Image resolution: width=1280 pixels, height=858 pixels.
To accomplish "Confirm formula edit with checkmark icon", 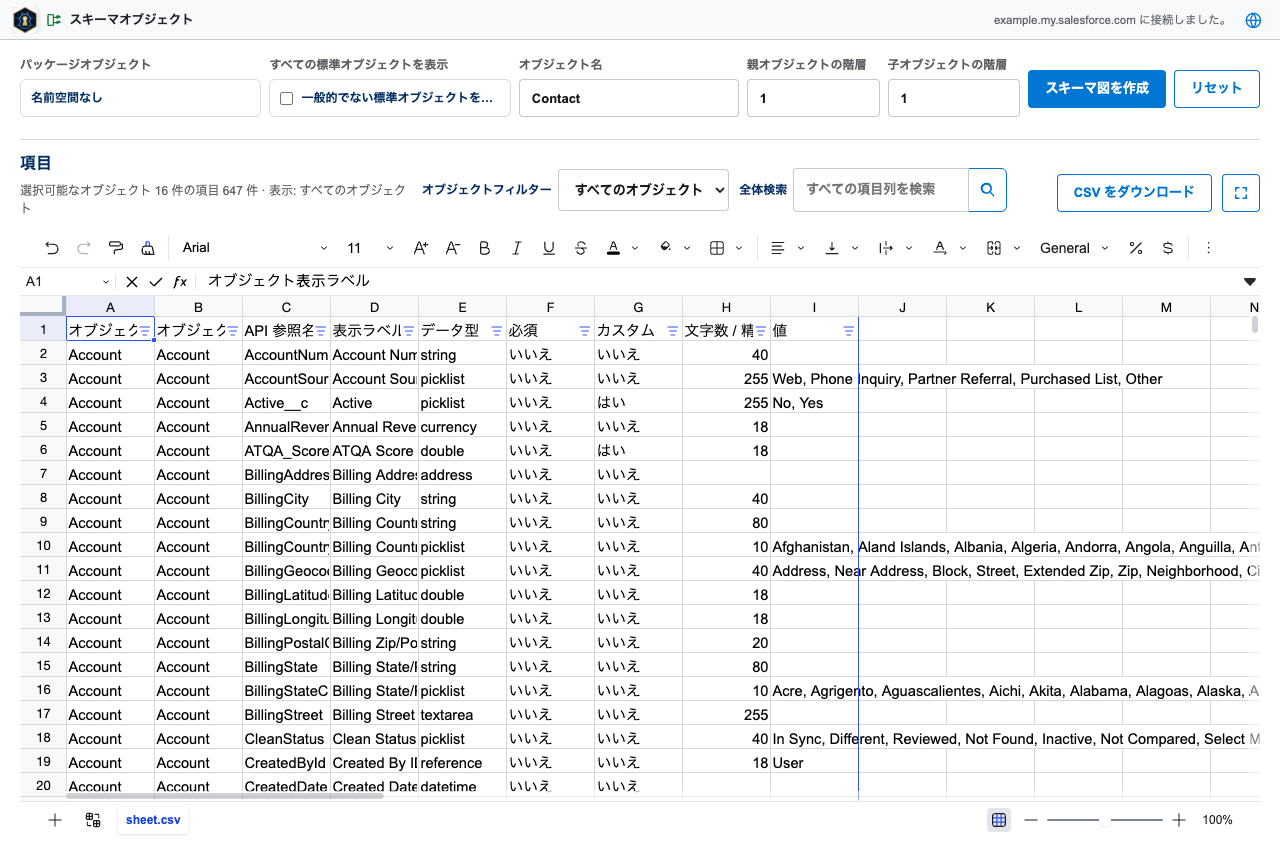I will [x=155, y=282].
